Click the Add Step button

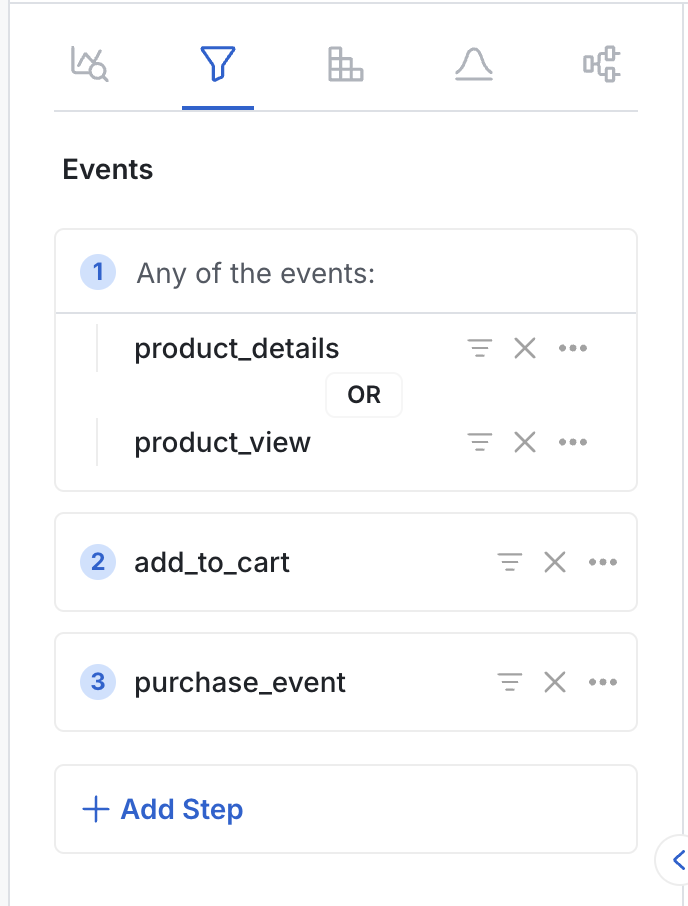tap(161, 809)
